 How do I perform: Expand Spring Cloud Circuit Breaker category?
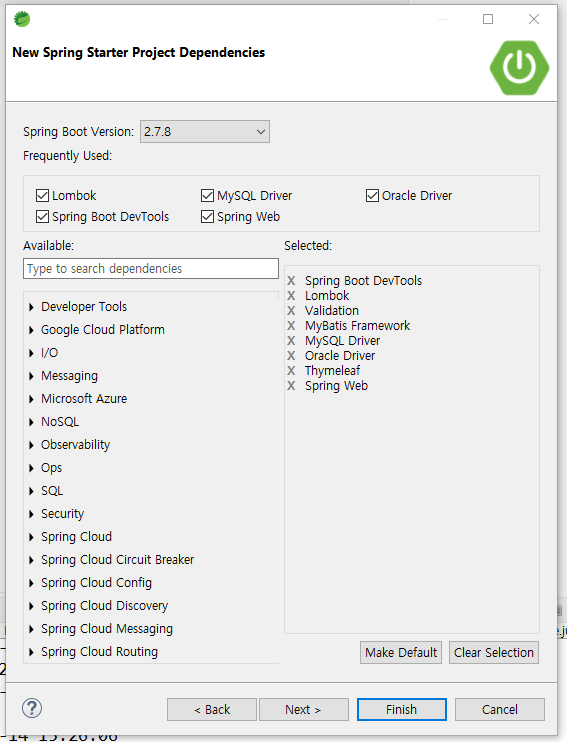pos(31,560)
